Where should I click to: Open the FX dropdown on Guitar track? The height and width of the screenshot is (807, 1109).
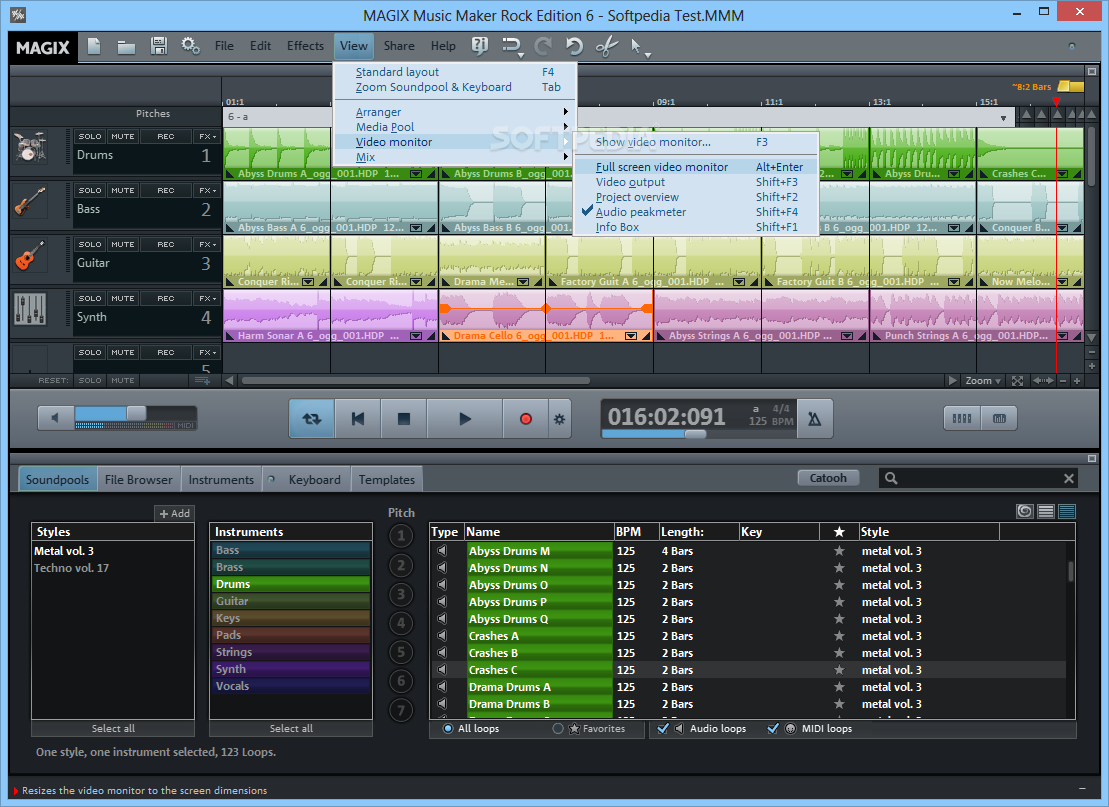[207, 244]
